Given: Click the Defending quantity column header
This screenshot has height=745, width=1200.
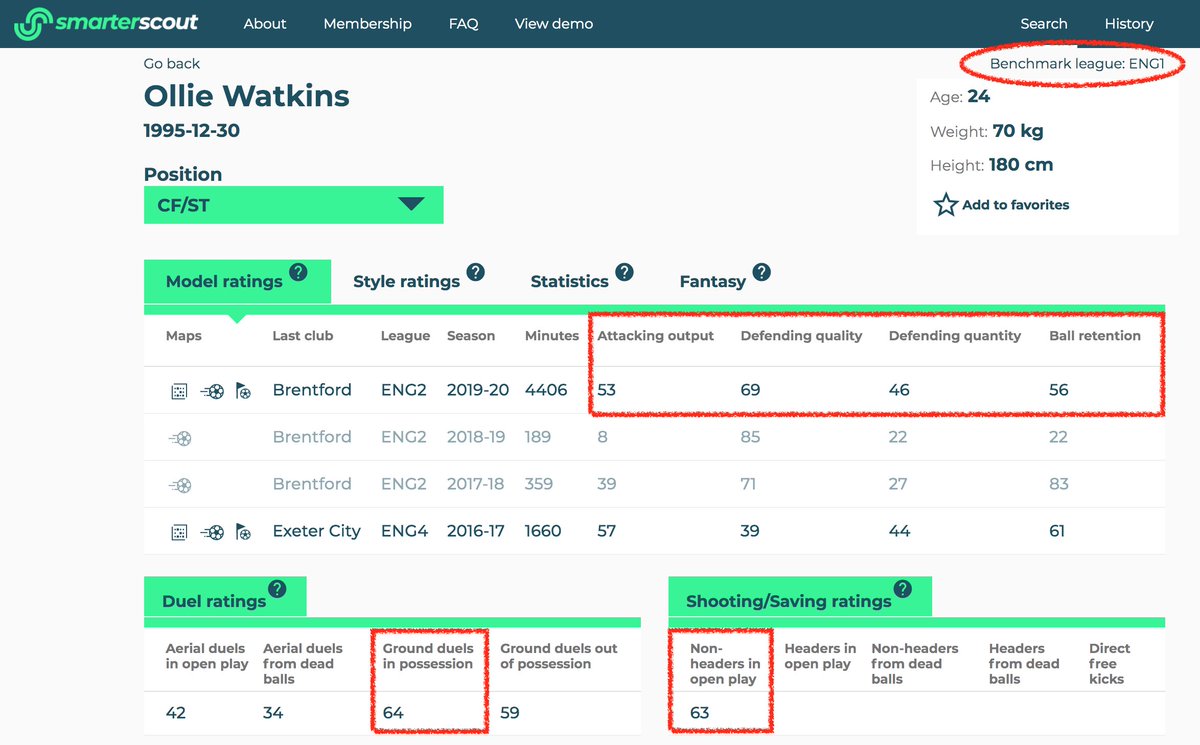Looking at the screenshot, I should click(x=955, y=336).
